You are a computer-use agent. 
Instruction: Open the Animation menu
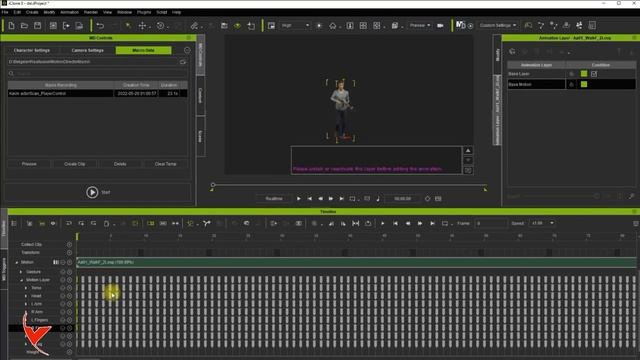point(69,12)
